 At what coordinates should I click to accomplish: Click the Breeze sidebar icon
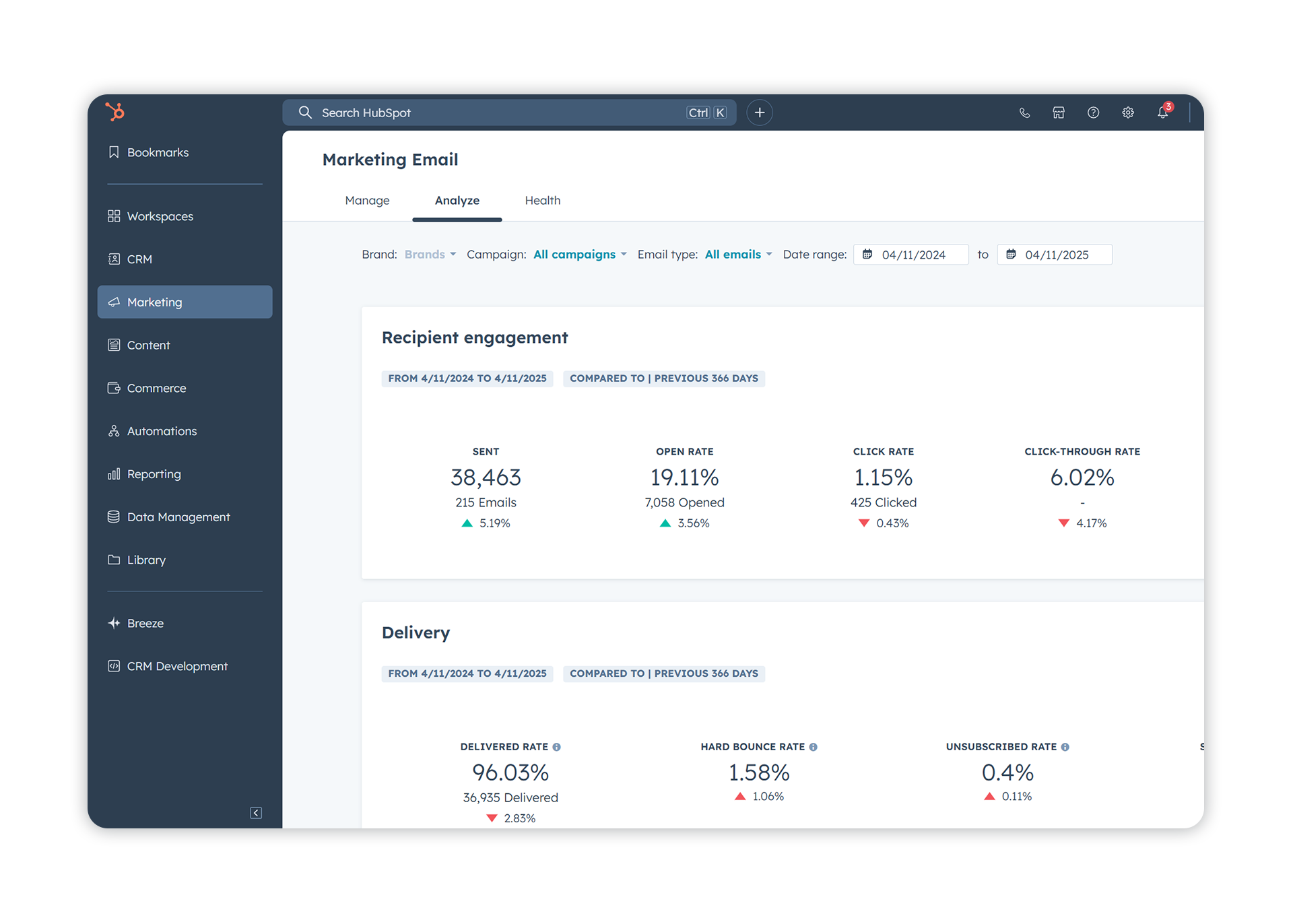[x=114, y=623]
